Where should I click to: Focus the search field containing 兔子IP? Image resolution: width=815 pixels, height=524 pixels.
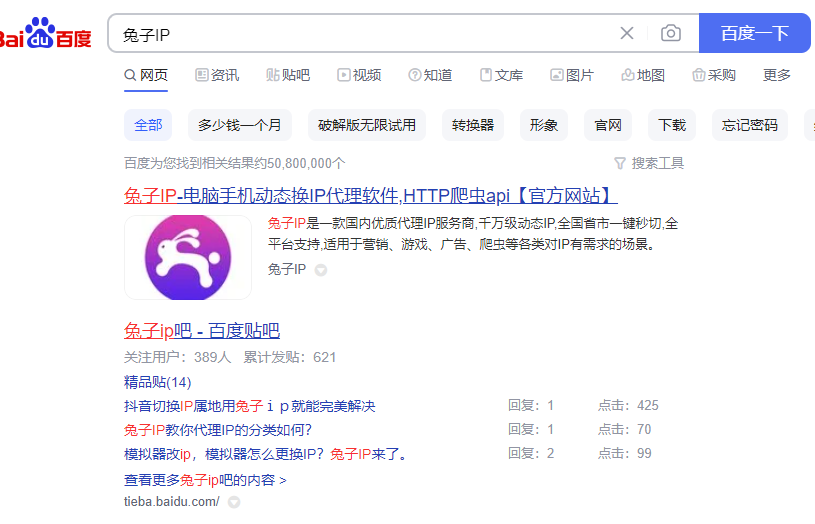pyautogui.click(x=364, y=34)
